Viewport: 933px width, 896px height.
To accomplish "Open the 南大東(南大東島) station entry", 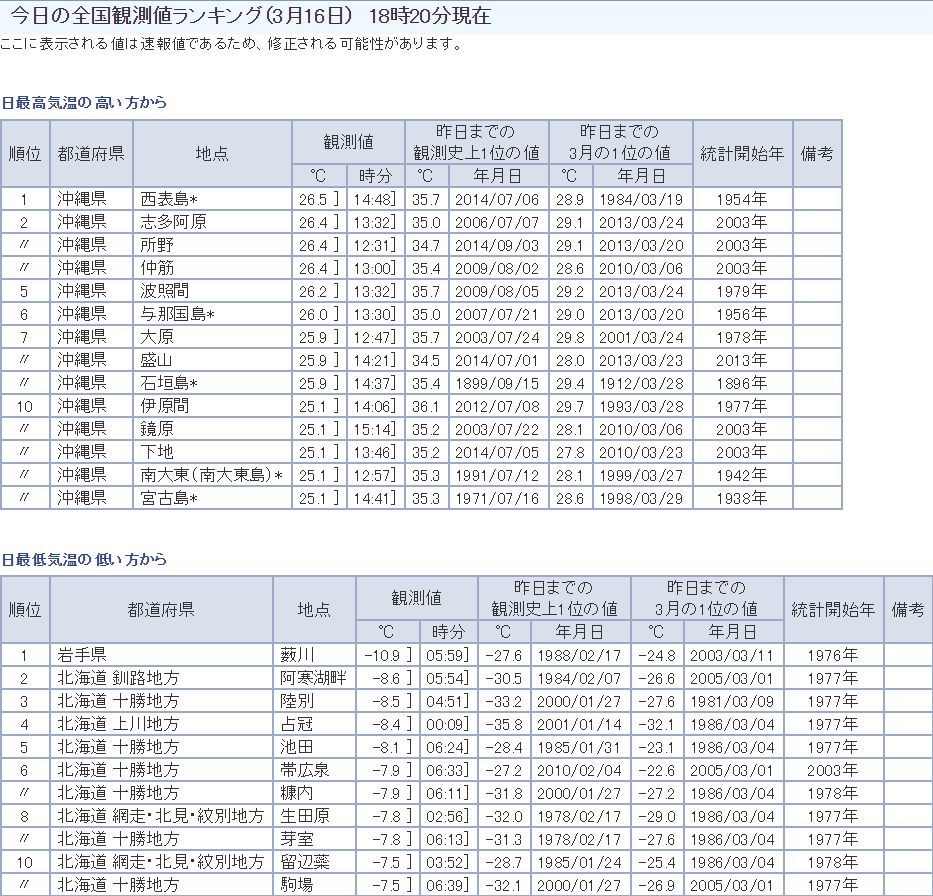I will pos(211,475).
